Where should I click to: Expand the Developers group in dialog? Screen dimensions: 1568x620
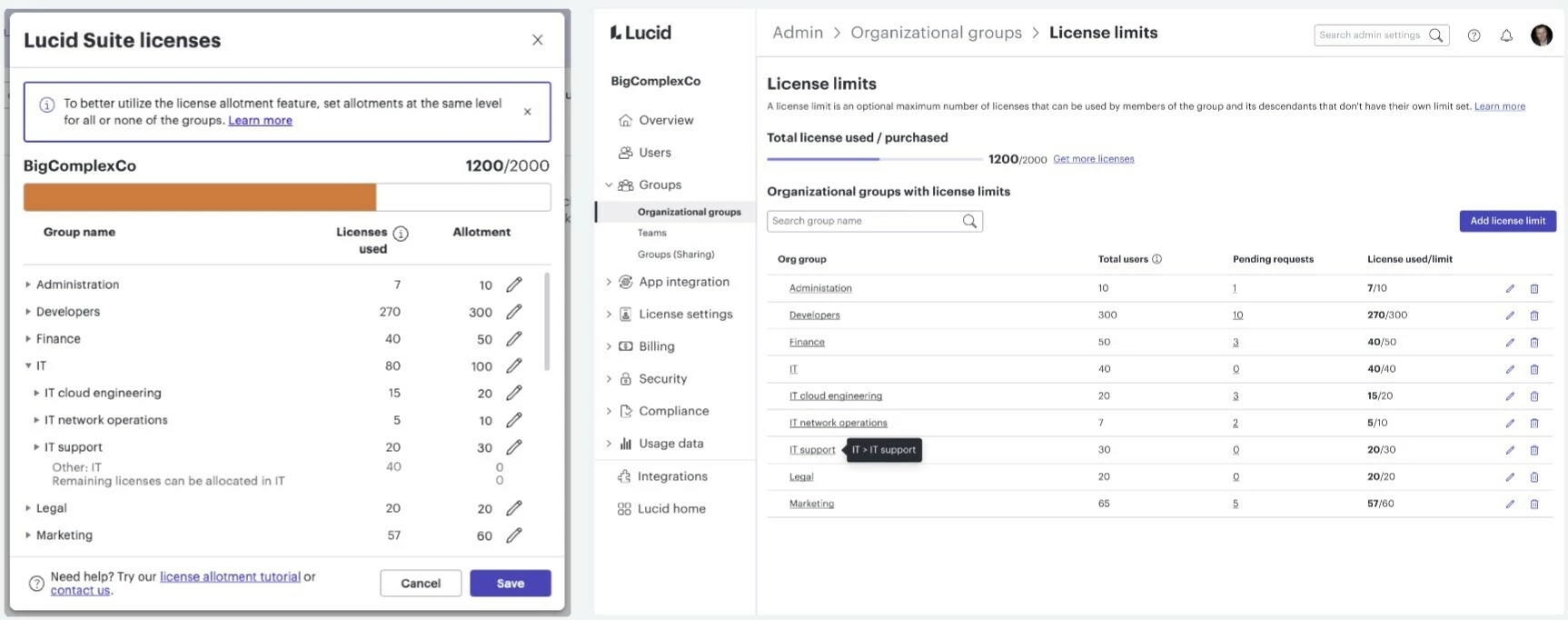click(x=28, y=312)
